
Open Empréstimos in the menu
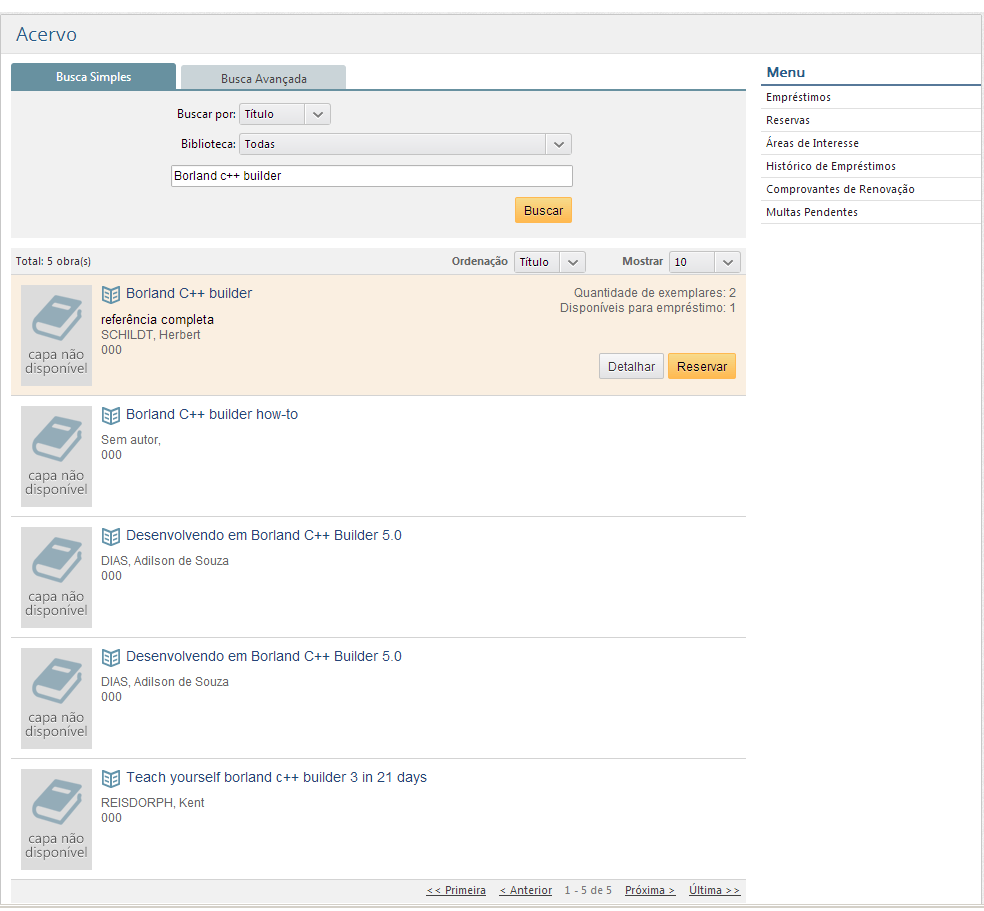coord(798,97)
